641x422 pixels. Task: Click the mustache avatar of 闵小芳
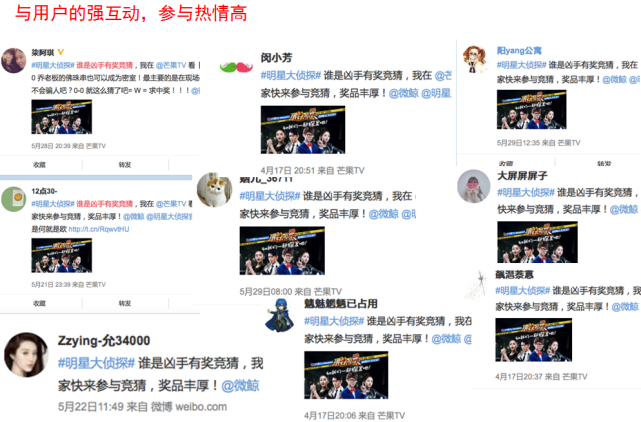[236, 67]
